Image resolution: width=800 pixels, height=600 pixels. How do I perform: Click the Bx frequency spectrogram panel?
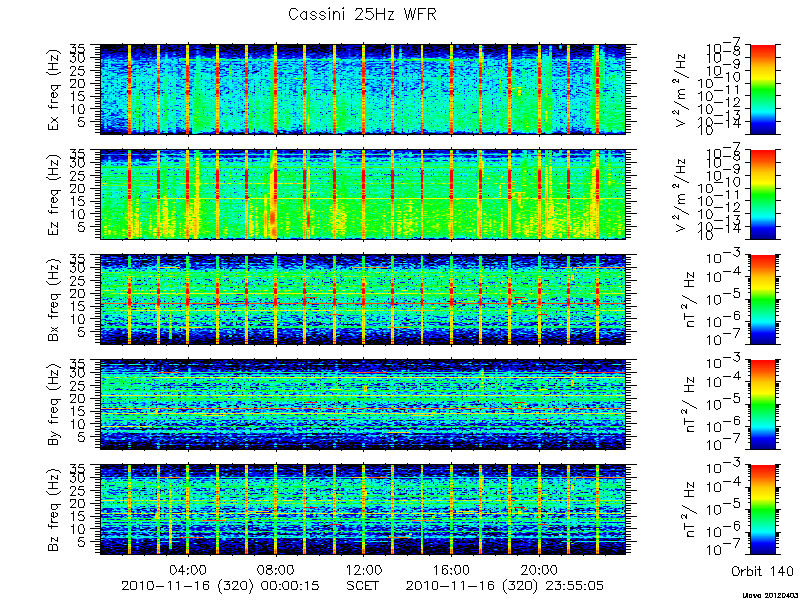pyautogui.click(x=363, y=299)
